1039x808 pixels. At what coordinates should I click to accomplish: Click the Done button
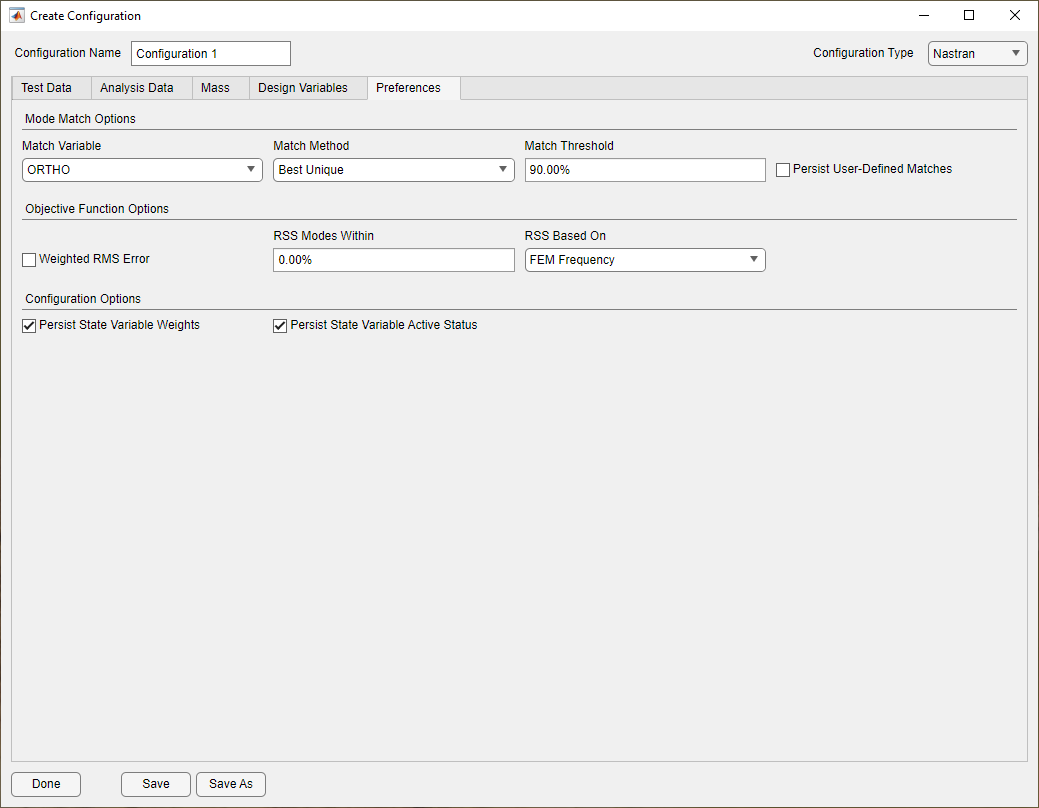point(46,784)
